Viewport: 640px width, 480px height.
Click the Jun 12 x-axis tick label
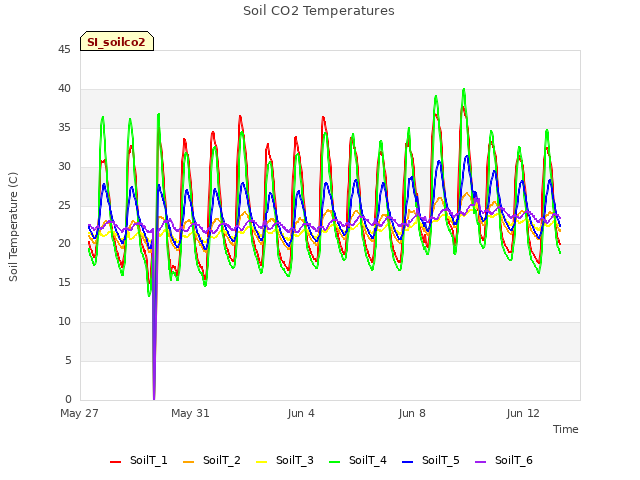[x=523, y=413]
